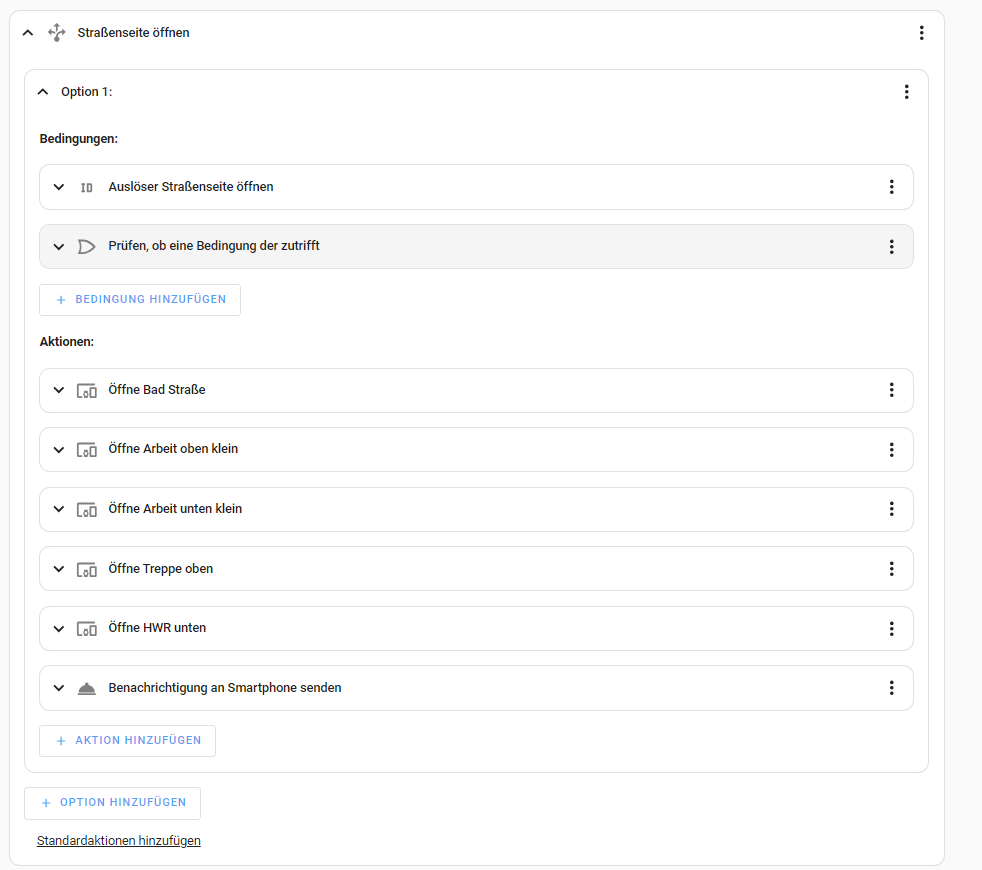Screen dimensions: 982x870
Task: Click Aktion hinzufügen button
Action: coord(127,741)
